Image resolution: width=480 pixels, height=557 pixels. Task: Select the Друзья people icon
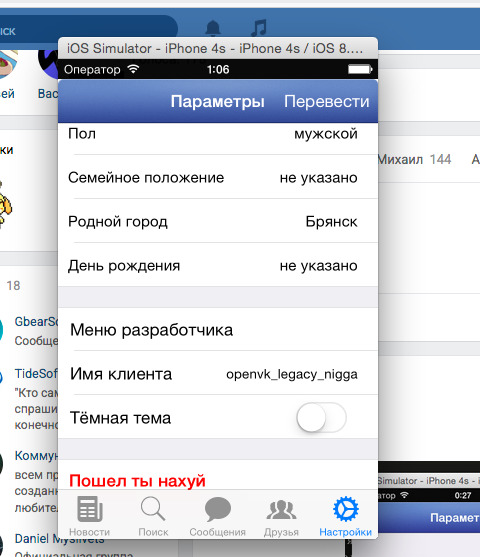(281, 510)
